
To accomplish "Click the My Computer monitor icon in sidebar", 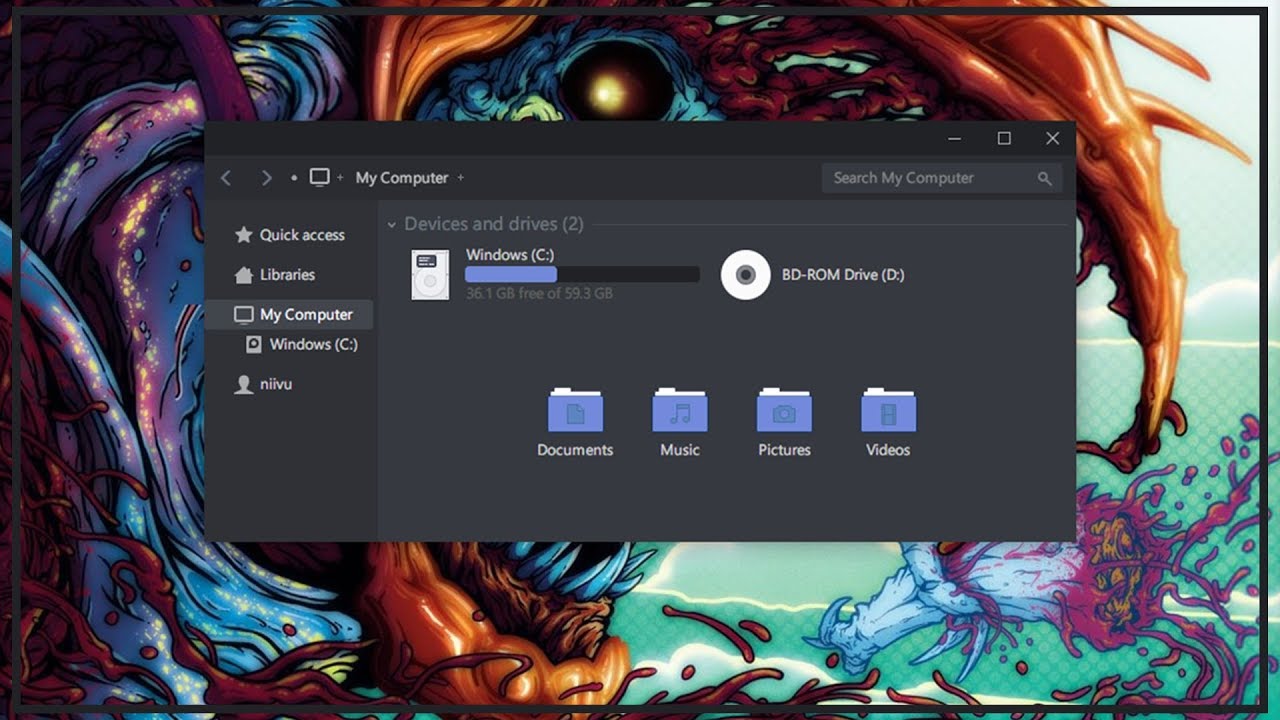I will tap(243, 315).
